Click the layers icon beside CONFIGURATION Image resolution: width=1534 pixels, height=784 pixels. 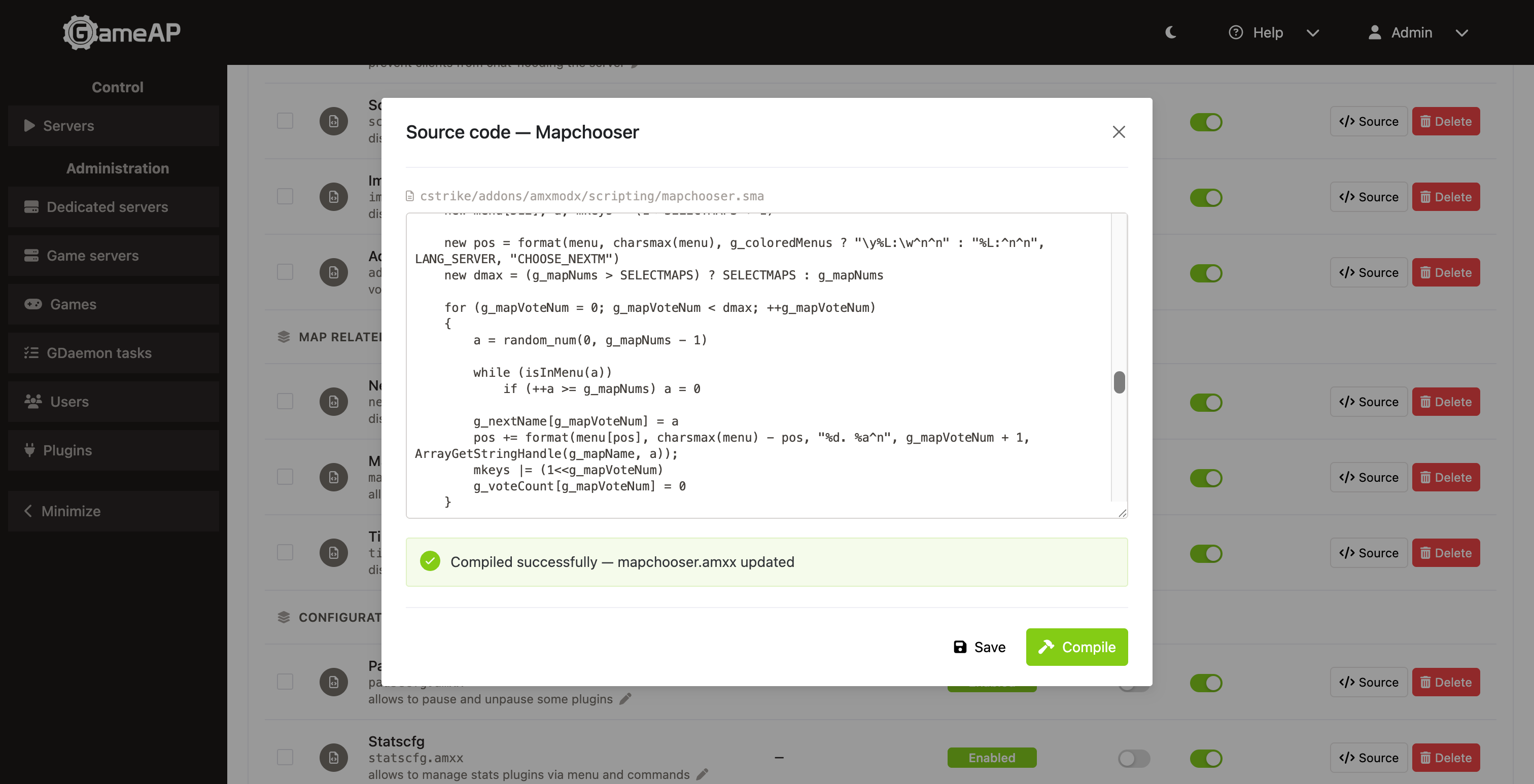point(284,617)
